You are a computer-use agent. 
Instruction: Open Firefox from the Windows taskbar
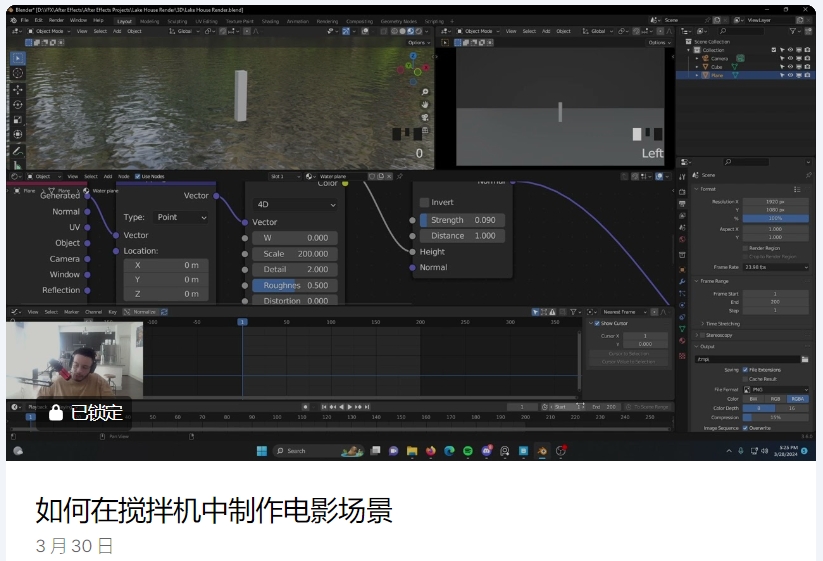(431, 451)
